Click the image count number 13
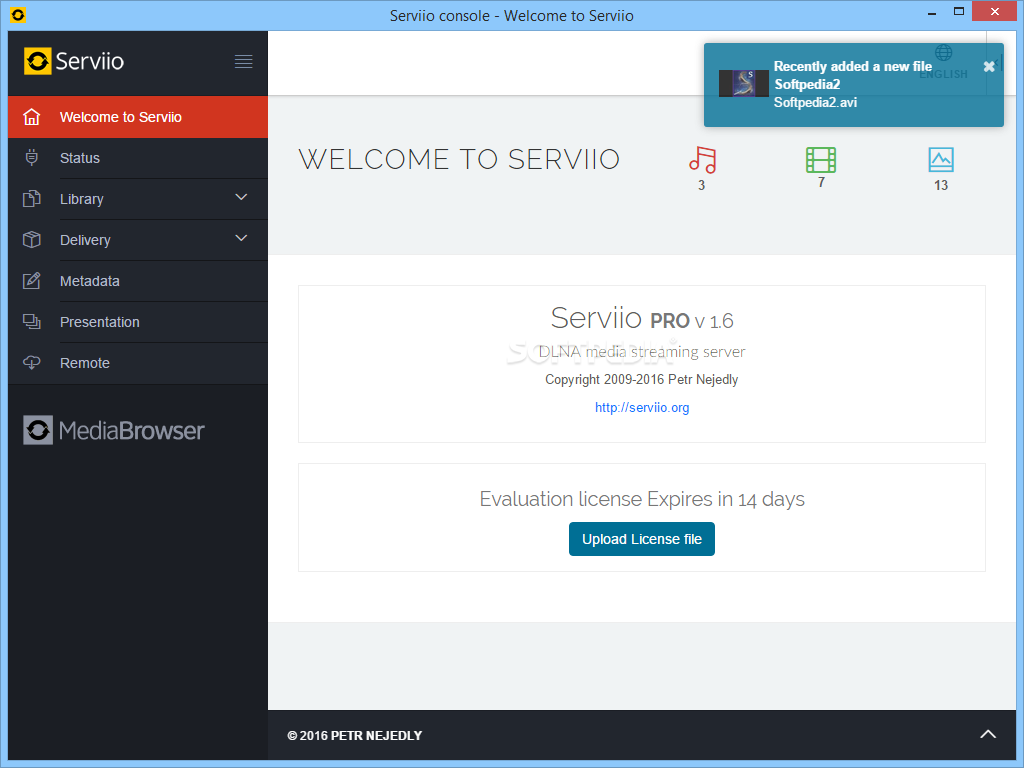The height and width of the screenshot is (768, 1024). pyautogui.click(x=940, y=185)
